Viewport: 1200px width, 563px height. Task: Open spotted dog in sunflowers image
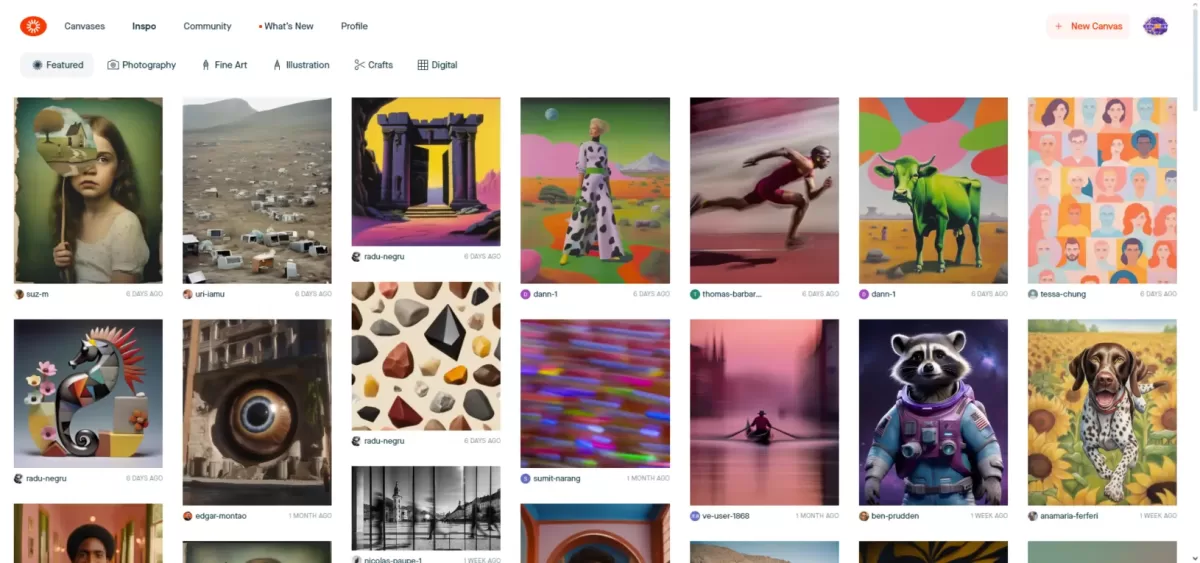(x=1102, y=412)
